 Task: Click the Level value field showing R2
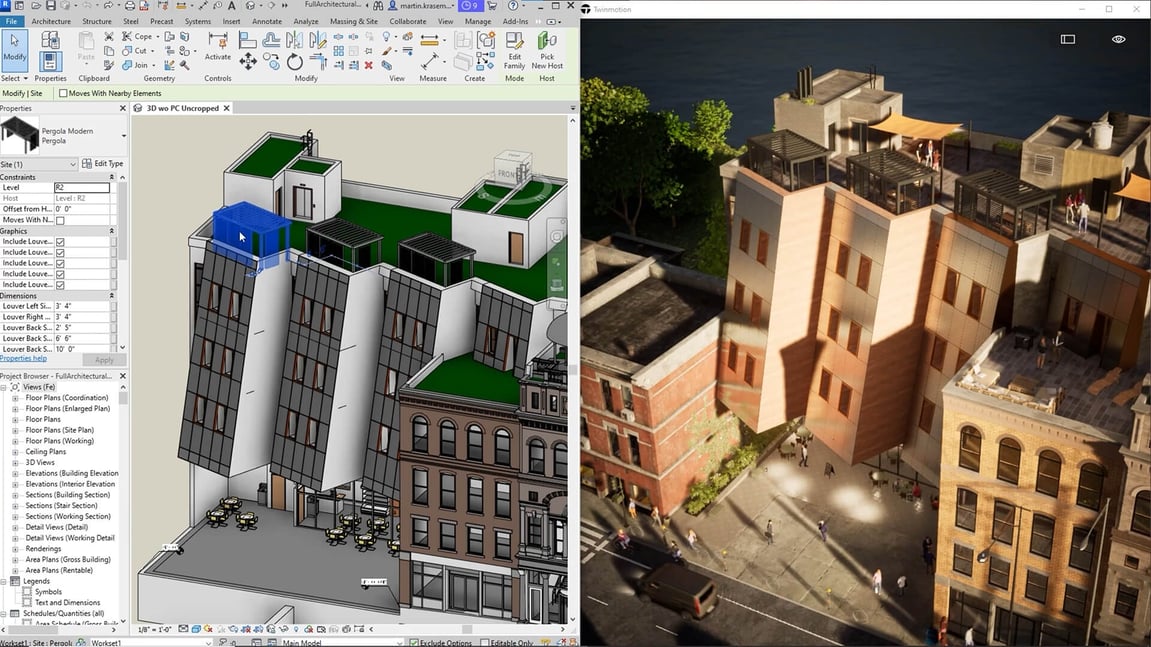click(x=82, y=187)
